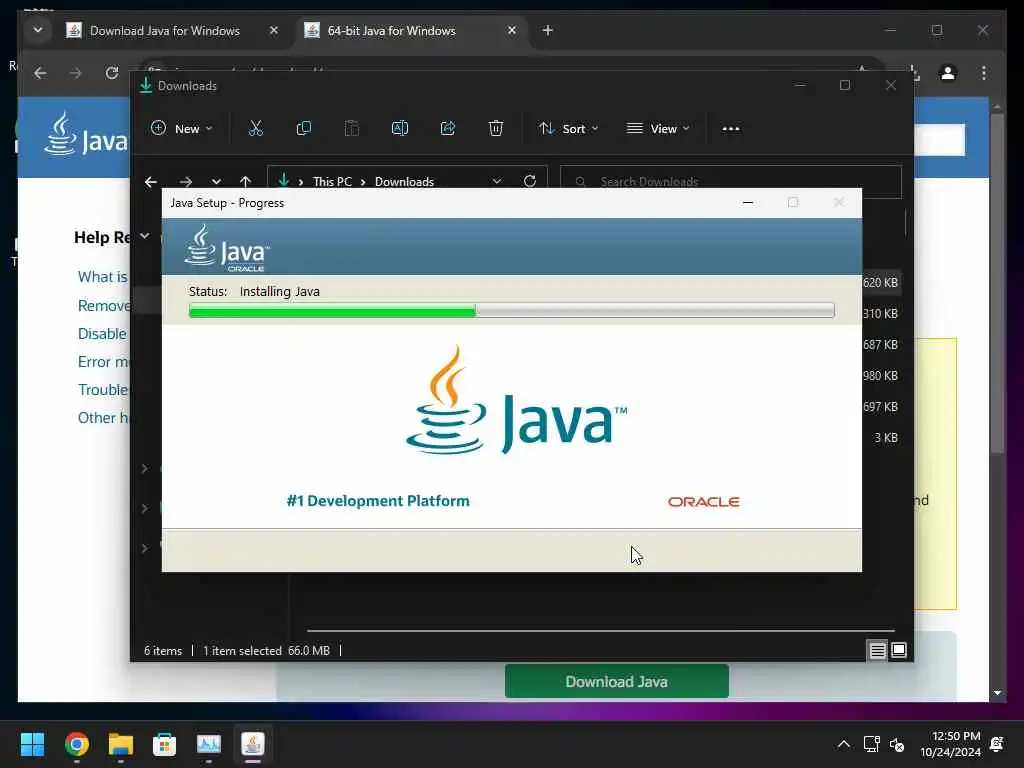Open File Explorer from the taskbar
Screen dimensions: 1024x768
coord(121,744)
